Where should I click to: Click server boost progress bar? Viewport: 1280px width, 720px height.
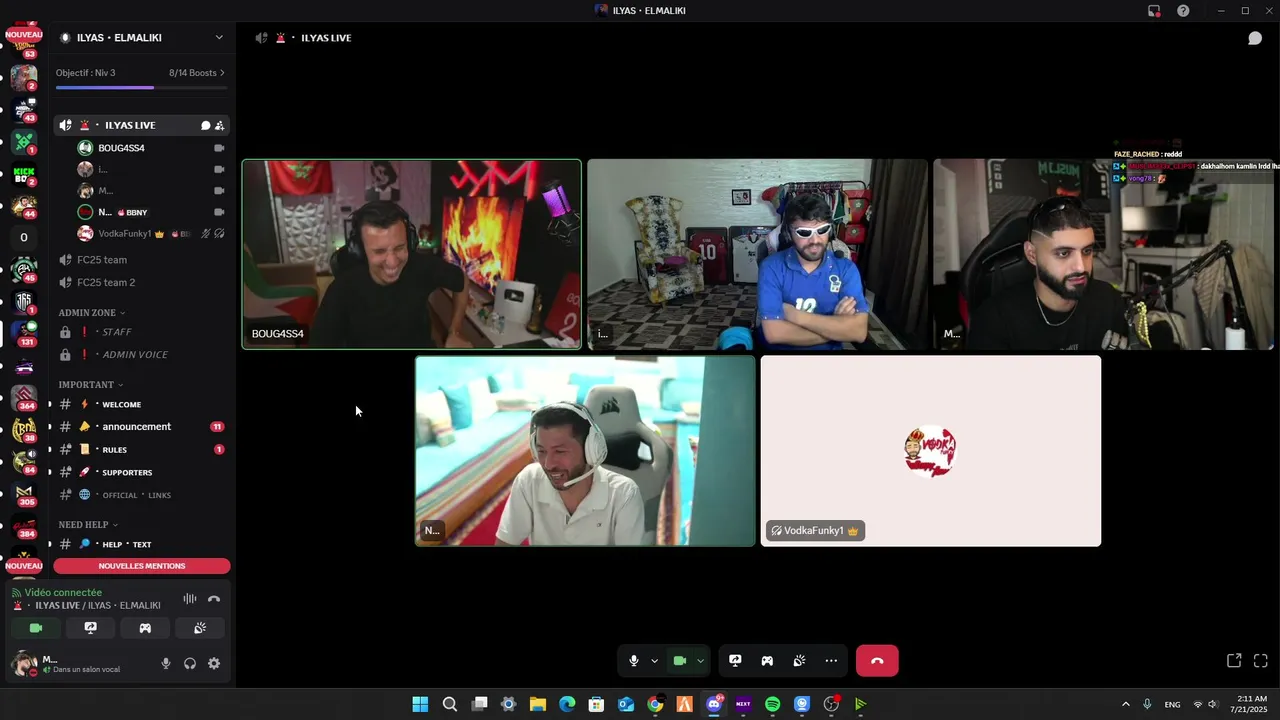pos(140,88)
